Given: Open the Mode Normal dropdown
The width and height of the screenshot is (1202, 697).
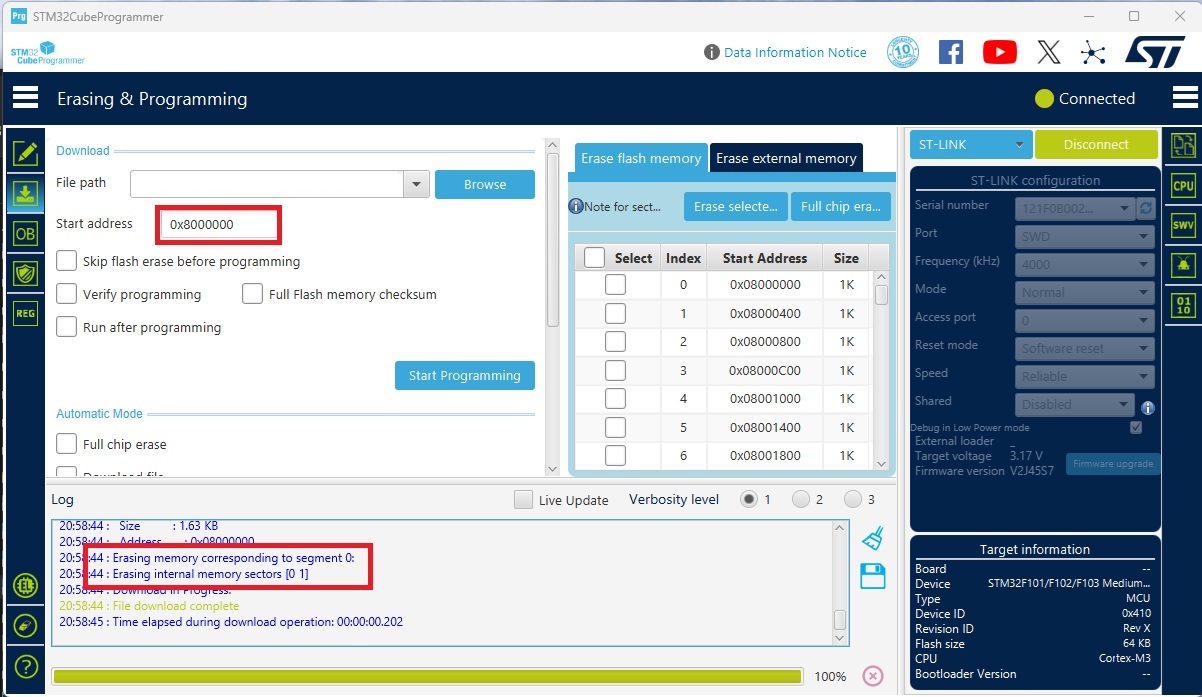Looking at the screenshot, I should (x=1085, y=292).
